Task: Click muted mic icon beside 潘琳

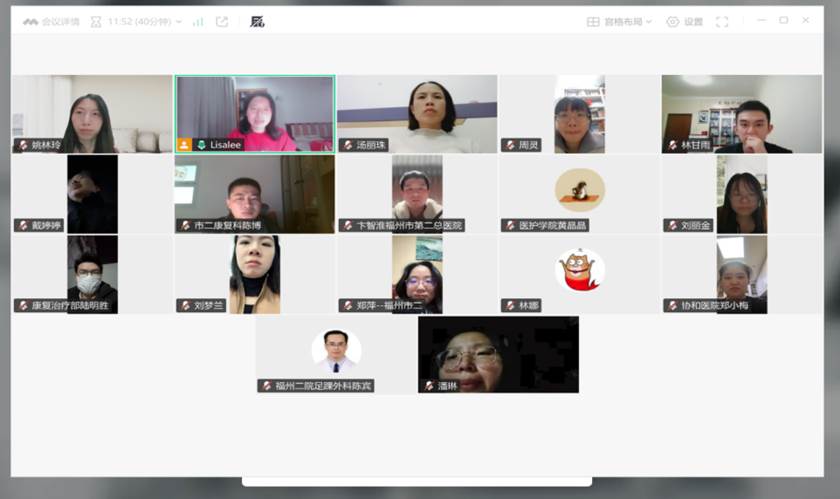Action: point(428,385)
